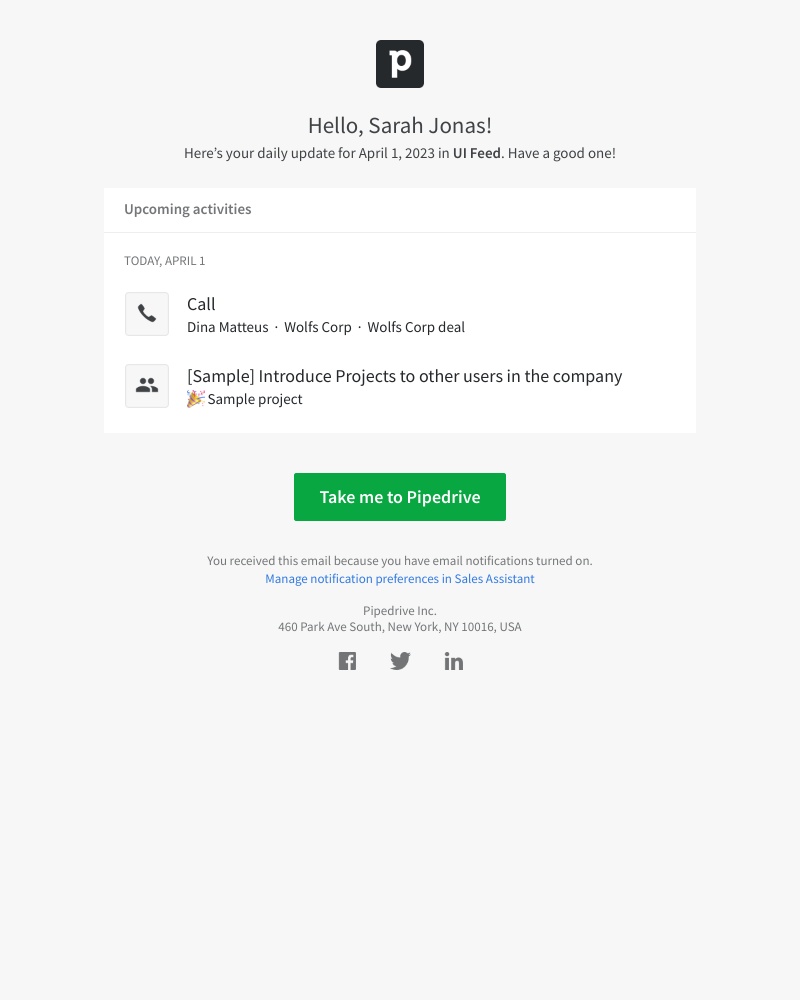The width and height of the screenshot is (800, 1000).
Task: Click the people group activity icon
Action: coord(147,386)
